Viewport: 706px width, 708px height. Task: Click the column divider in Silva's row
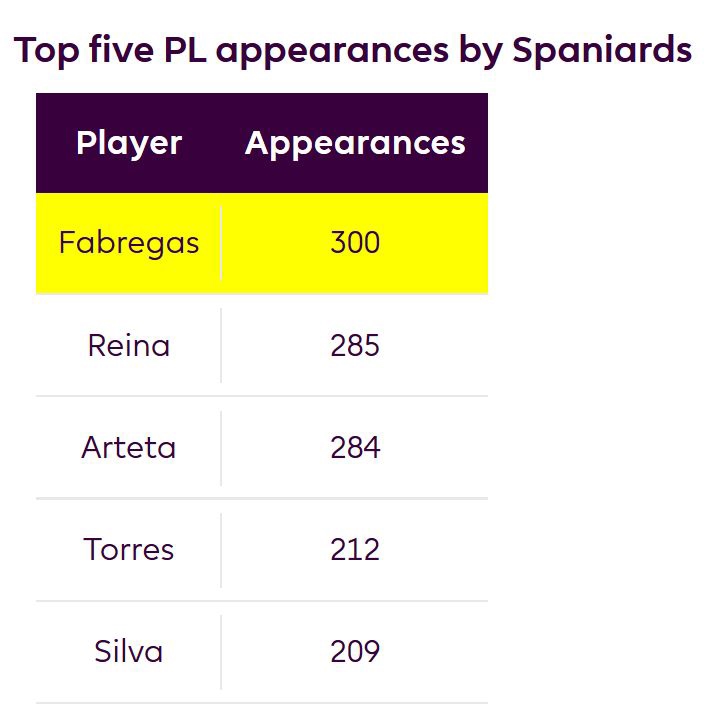coord(221,652)
